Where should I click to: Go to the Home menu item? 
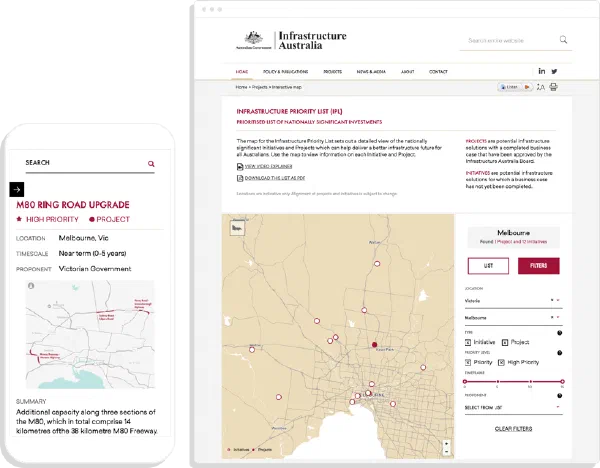242,72
